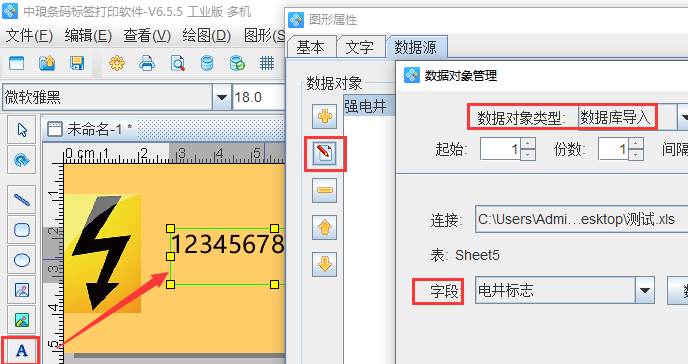Select the rounded rectangle tool

point(22,230)
